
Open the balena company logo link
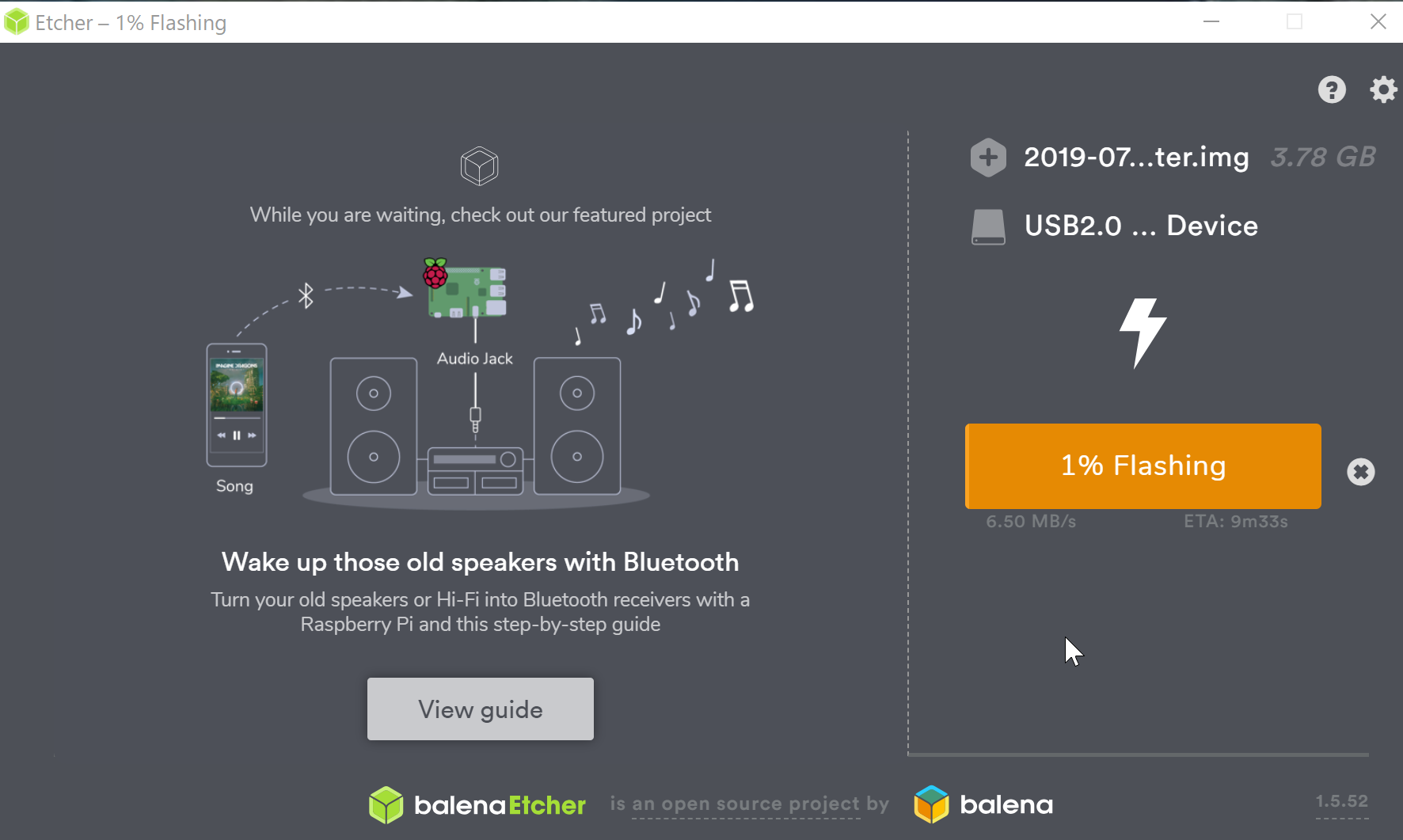(983, 804)
